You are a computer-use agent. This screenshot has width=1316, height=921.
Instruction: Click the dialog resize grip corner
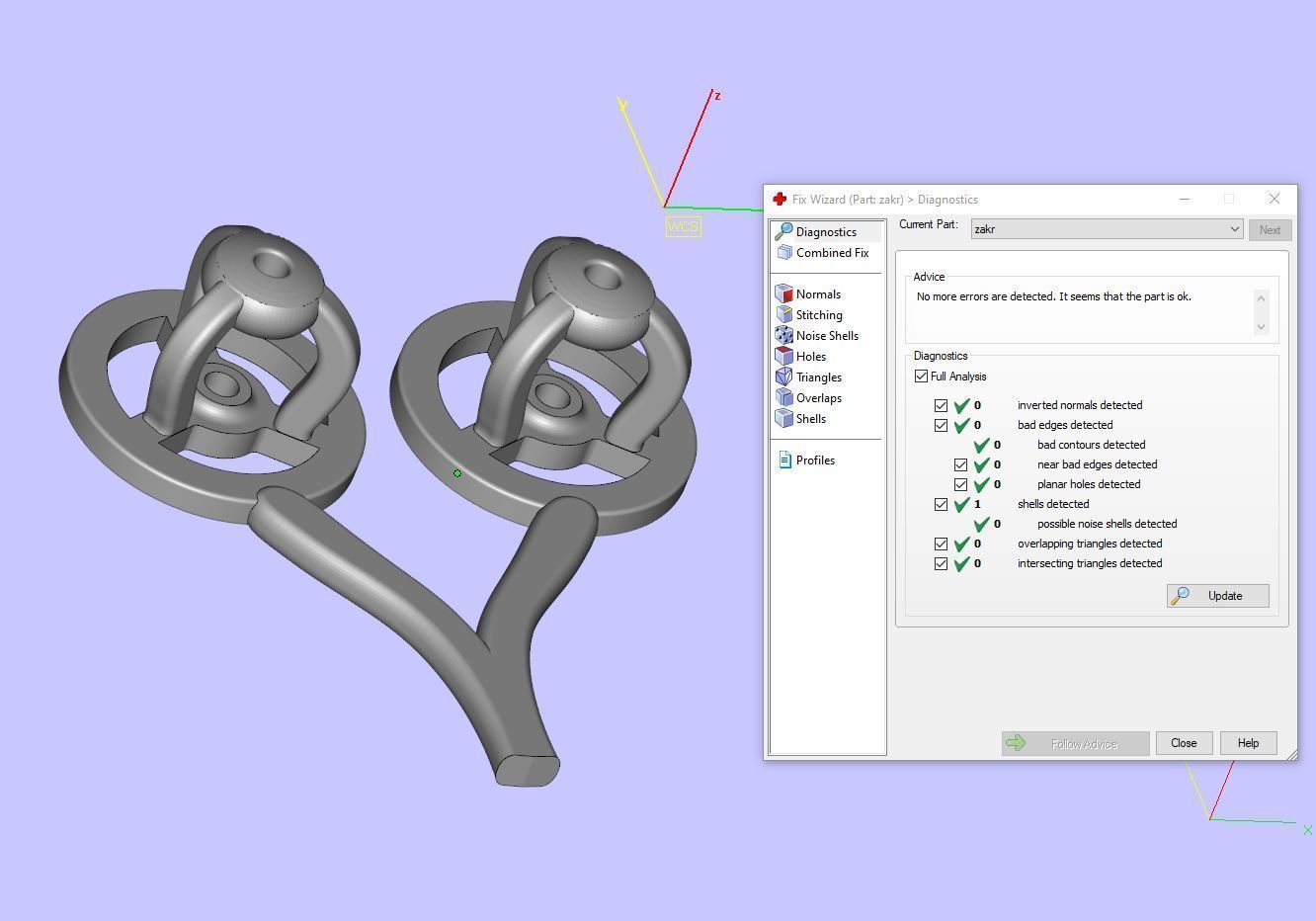(x=1290, y=754)
